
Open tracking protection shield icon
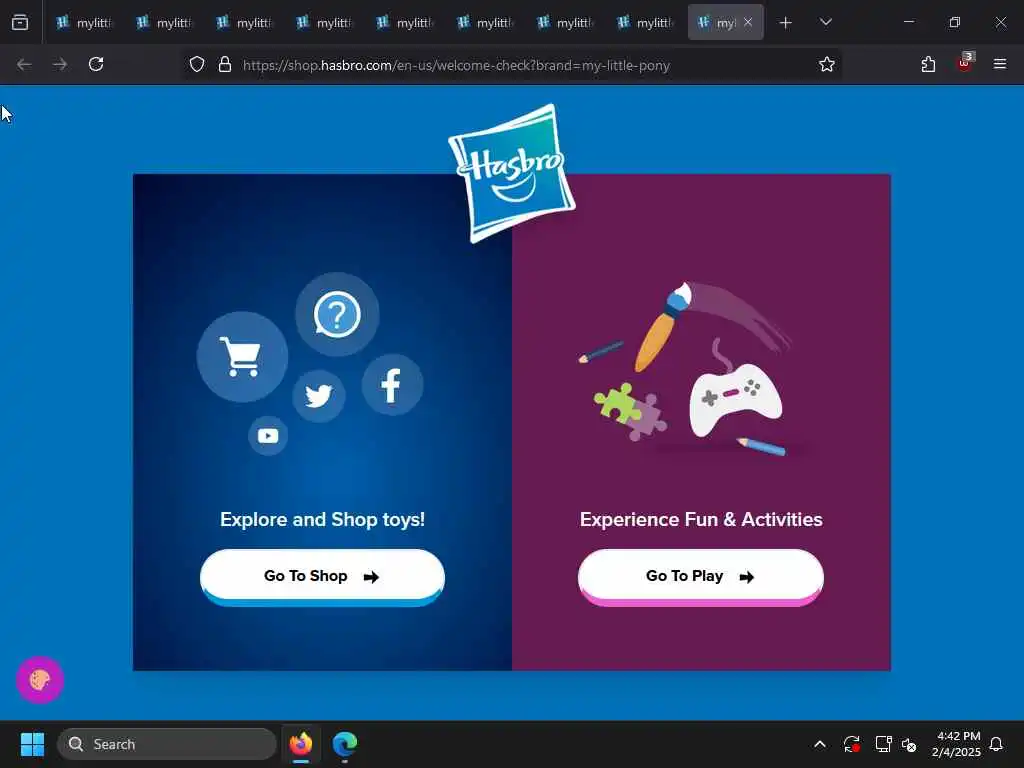pos(197,64)
